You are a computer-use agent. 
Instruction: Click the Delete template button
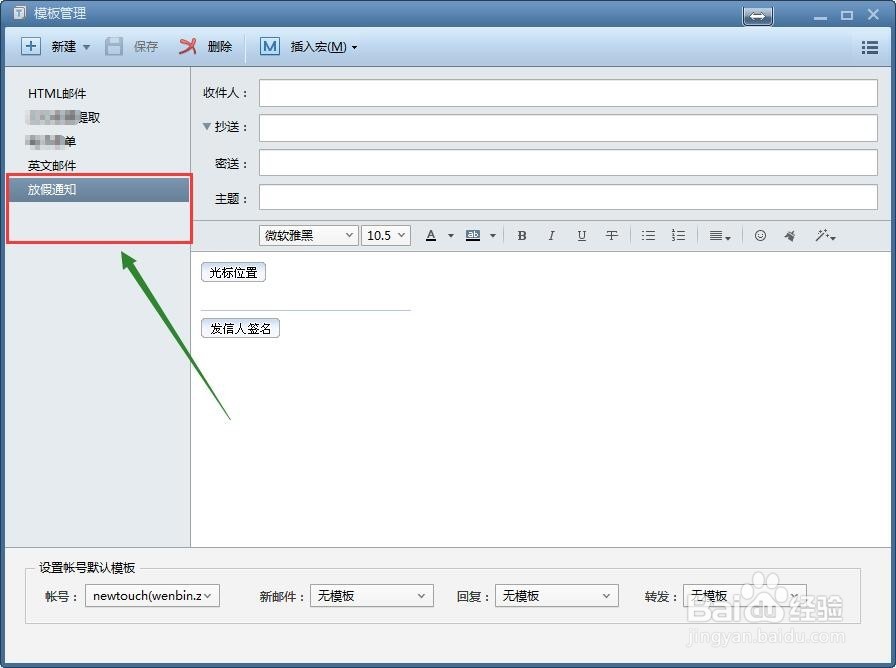coord(205,46)
